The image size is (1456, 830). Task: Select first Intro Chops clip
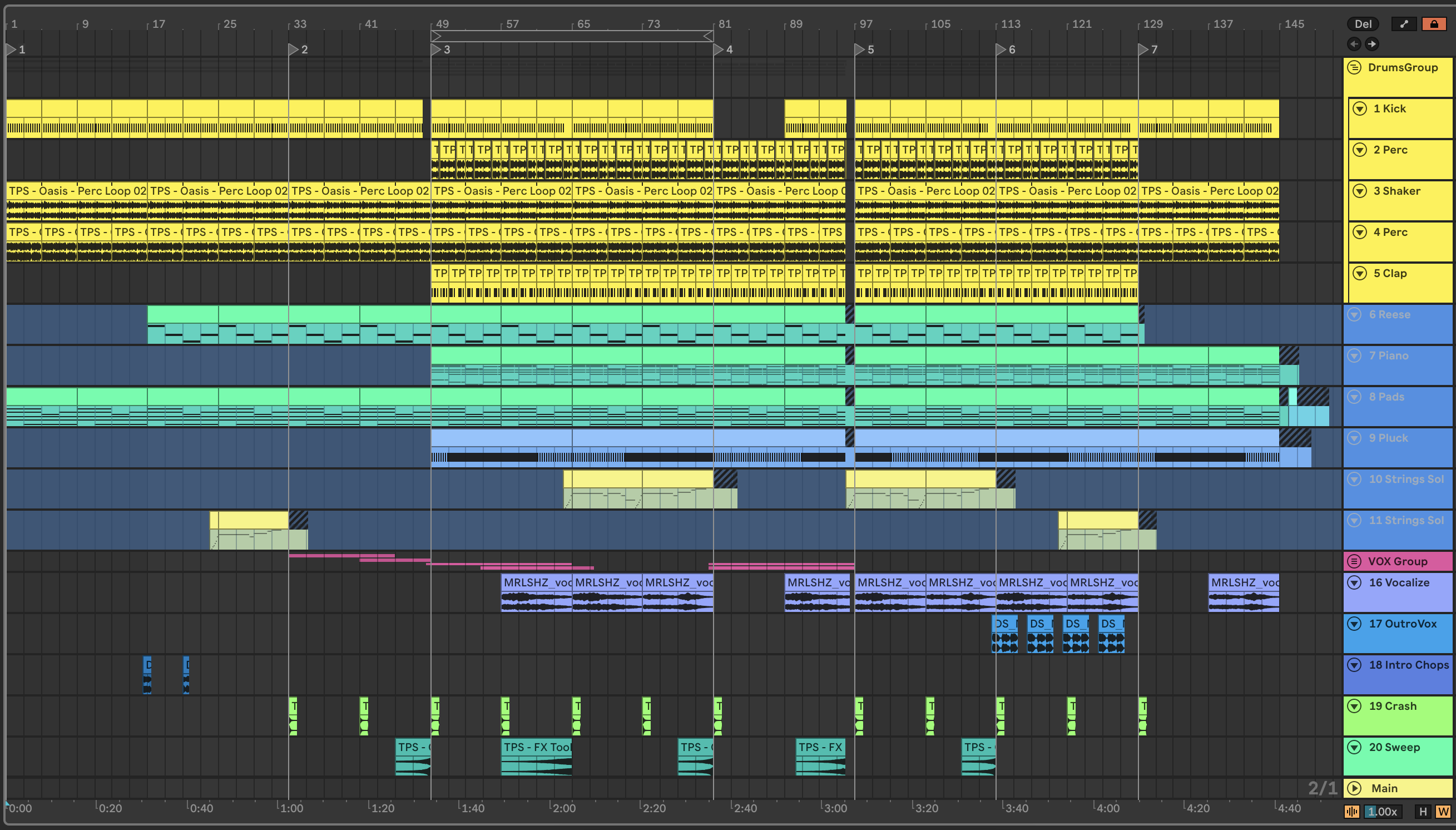[147, 675]
